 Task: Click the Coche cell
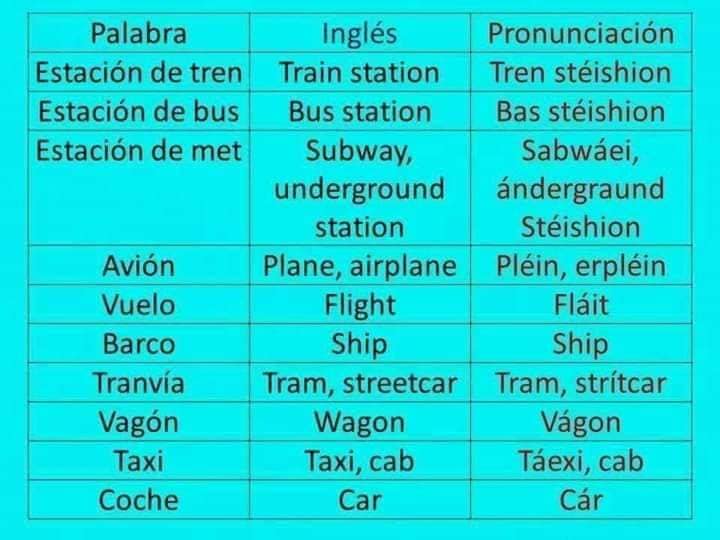(139, 500)
